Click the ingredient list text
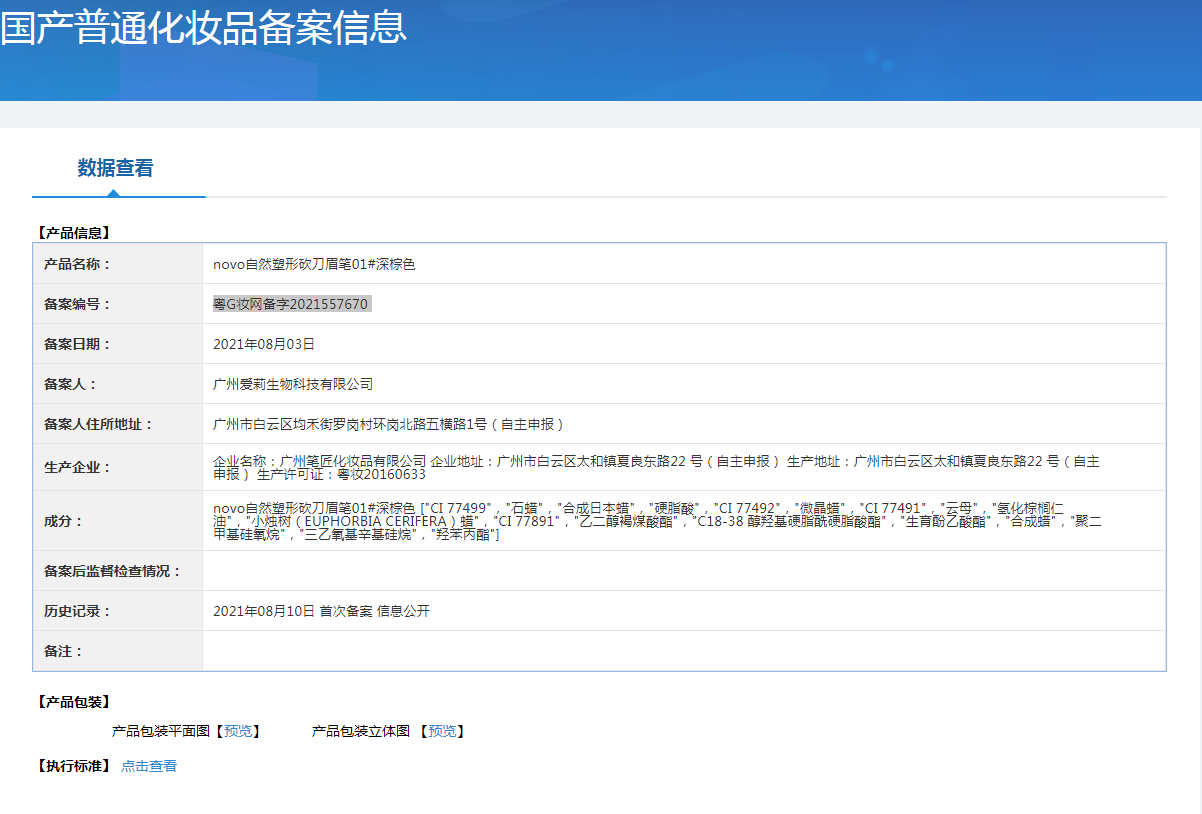Screen dimensions: 1202x814 (x=657, y=521)
